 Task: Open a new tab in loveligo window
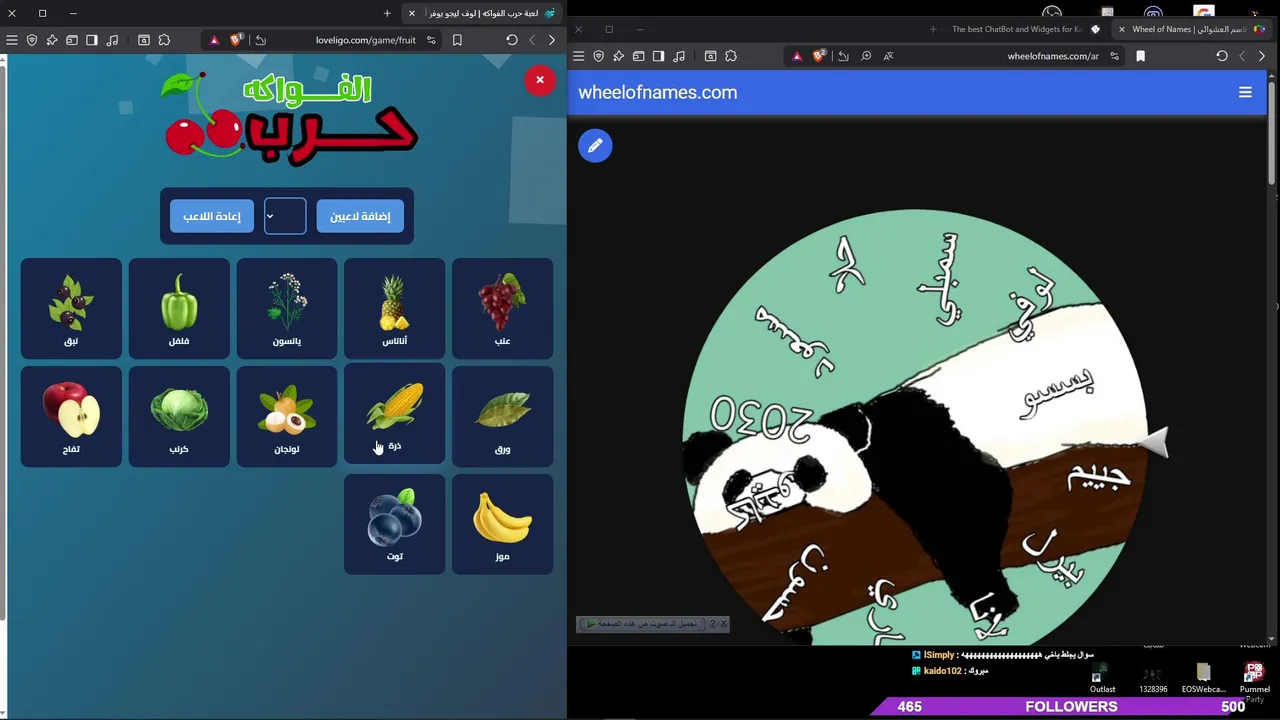(x=387, y=13)
